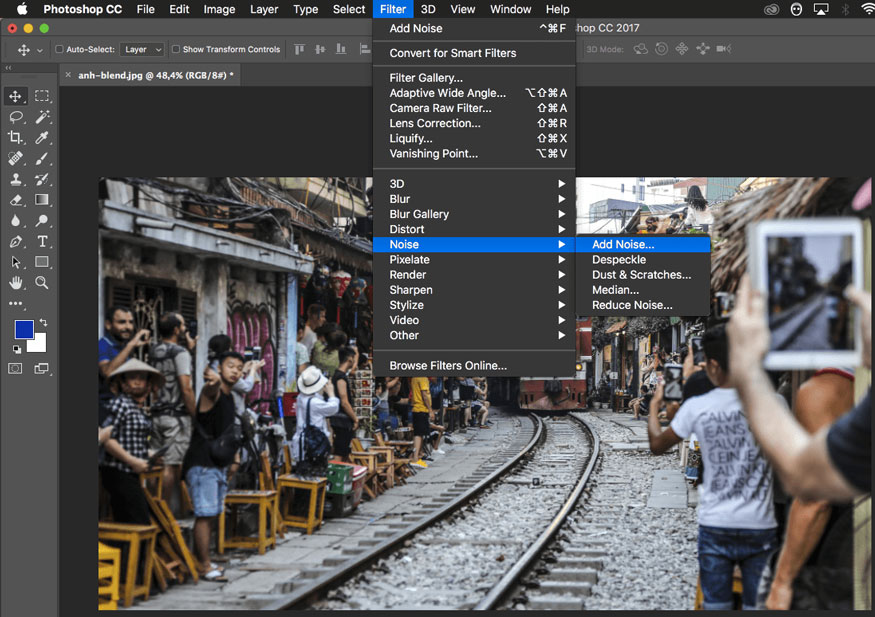Choose the Clone Stamp tool
The height and width of the screenshot is (617, 875).
pos(16,180)
